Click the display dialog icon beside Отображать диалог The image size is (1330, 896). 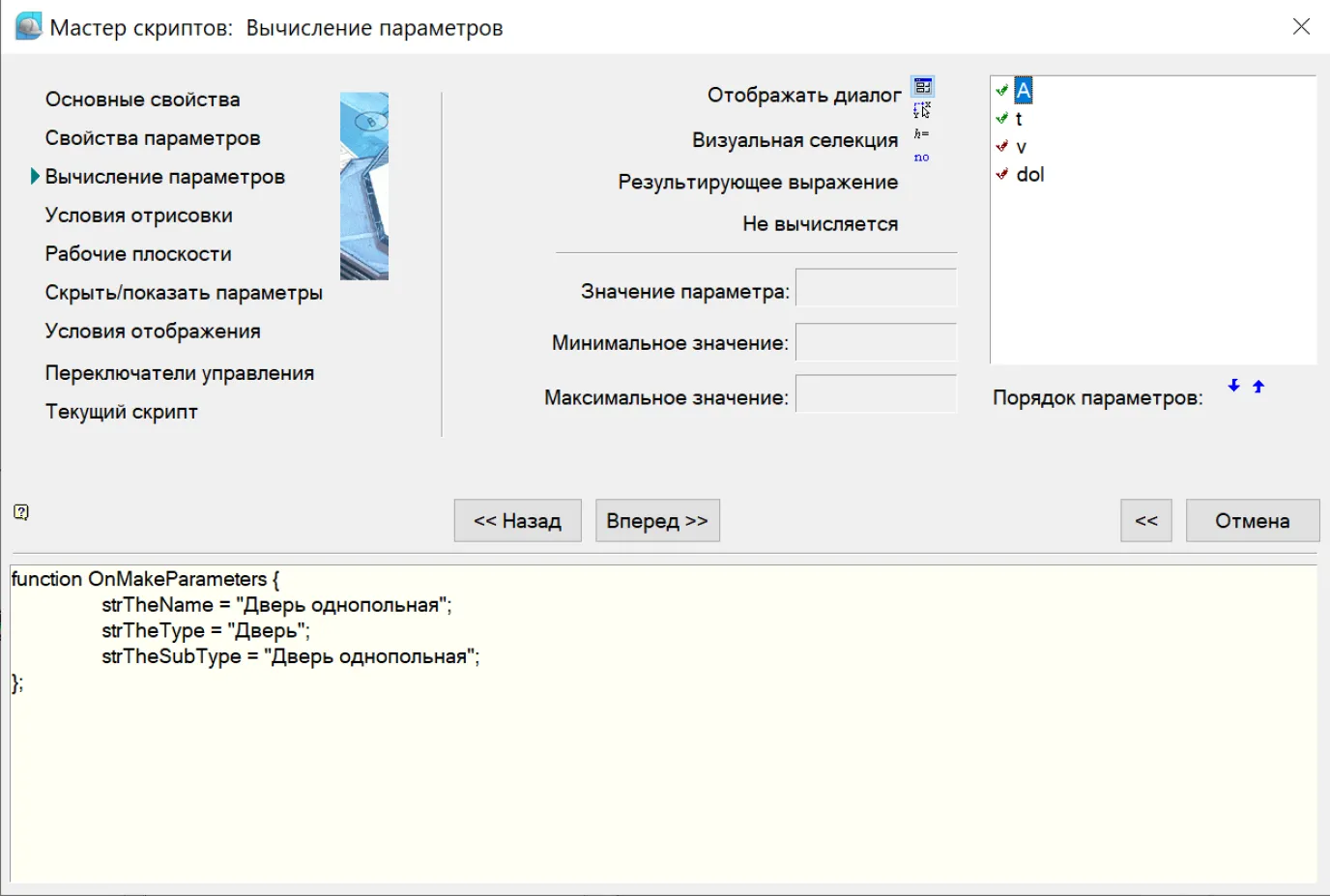[x=922, y=86]
